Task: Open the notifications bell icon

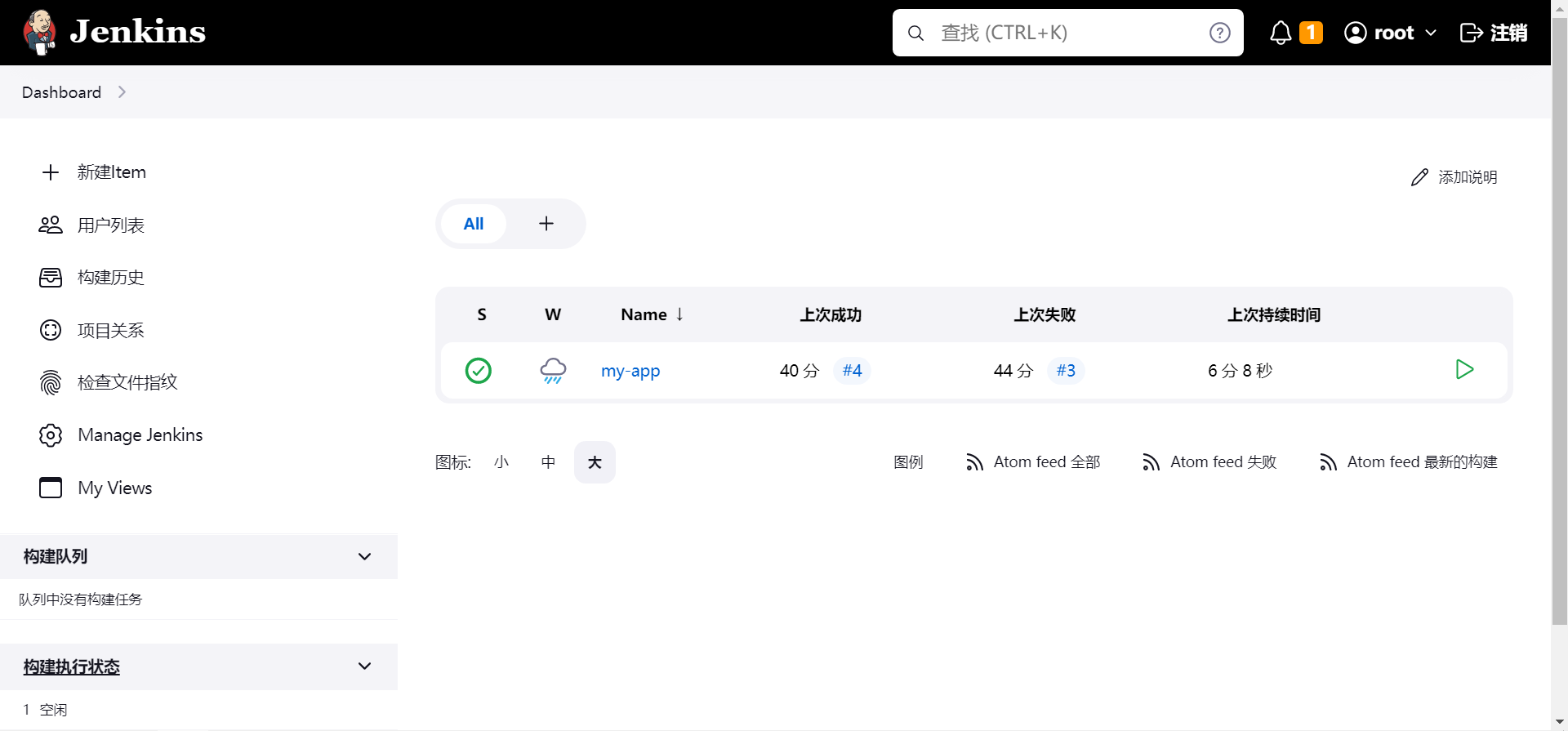Action: pyautogui.click(x=1281, y=33)
